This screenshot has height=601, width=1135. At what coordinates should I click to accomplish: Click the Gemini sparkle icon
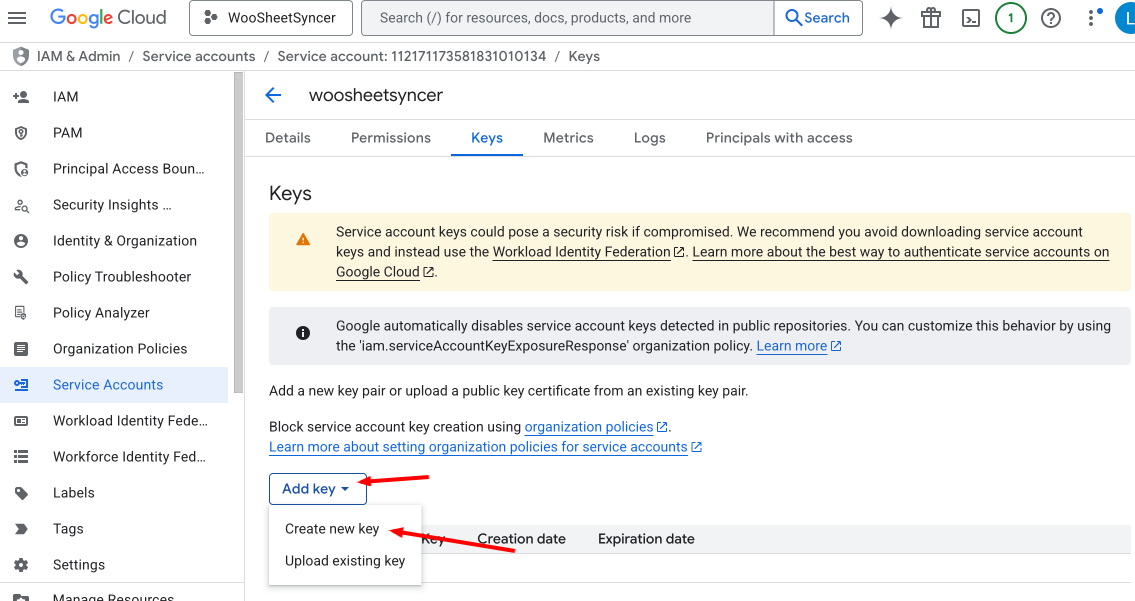point(890,18)
